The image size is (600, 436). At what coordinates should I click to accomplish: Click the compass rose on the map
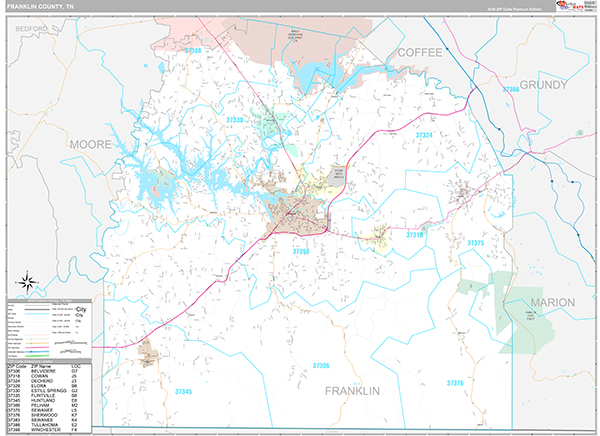coord(27,283)
